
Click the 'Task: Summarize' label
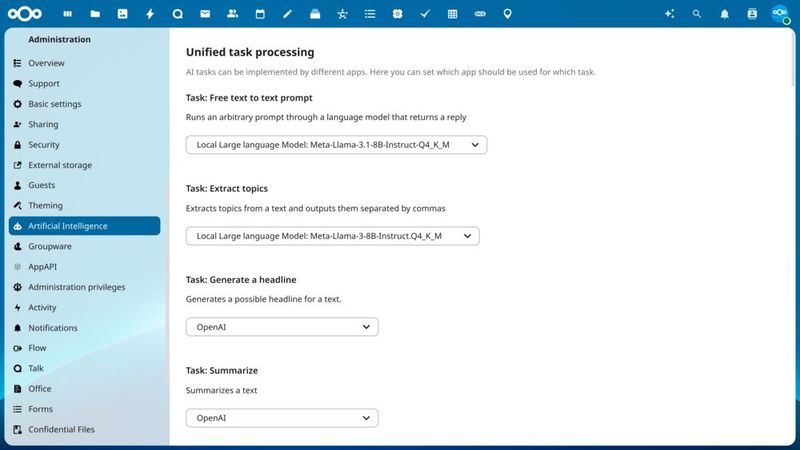click(x=222, y=370)
